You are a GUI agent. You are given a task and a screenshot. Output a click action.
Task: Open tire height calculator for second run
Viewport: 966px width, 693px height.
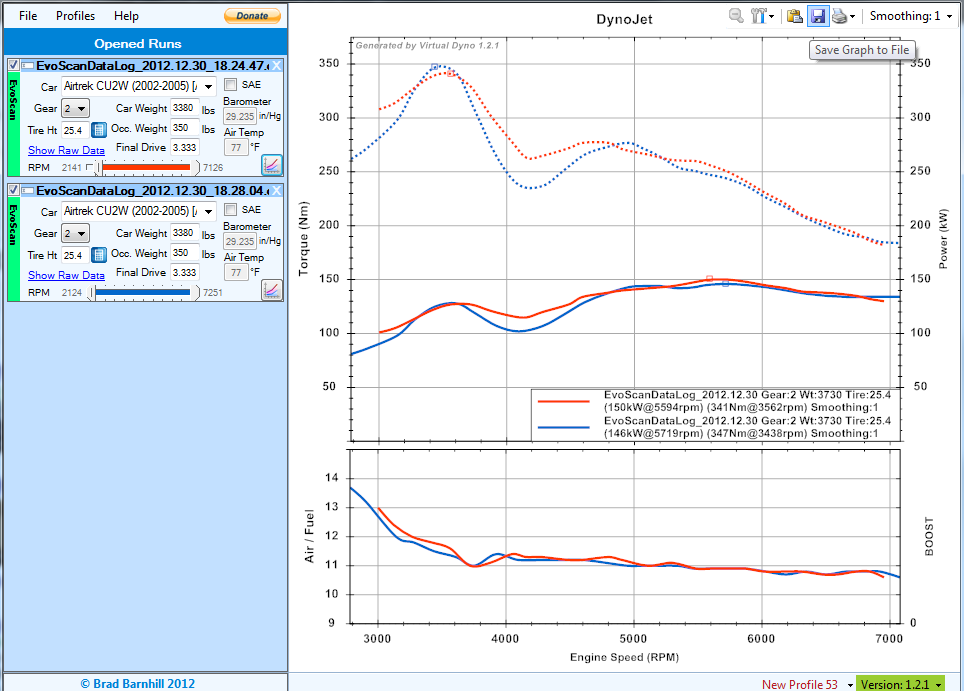pos(100,255)
